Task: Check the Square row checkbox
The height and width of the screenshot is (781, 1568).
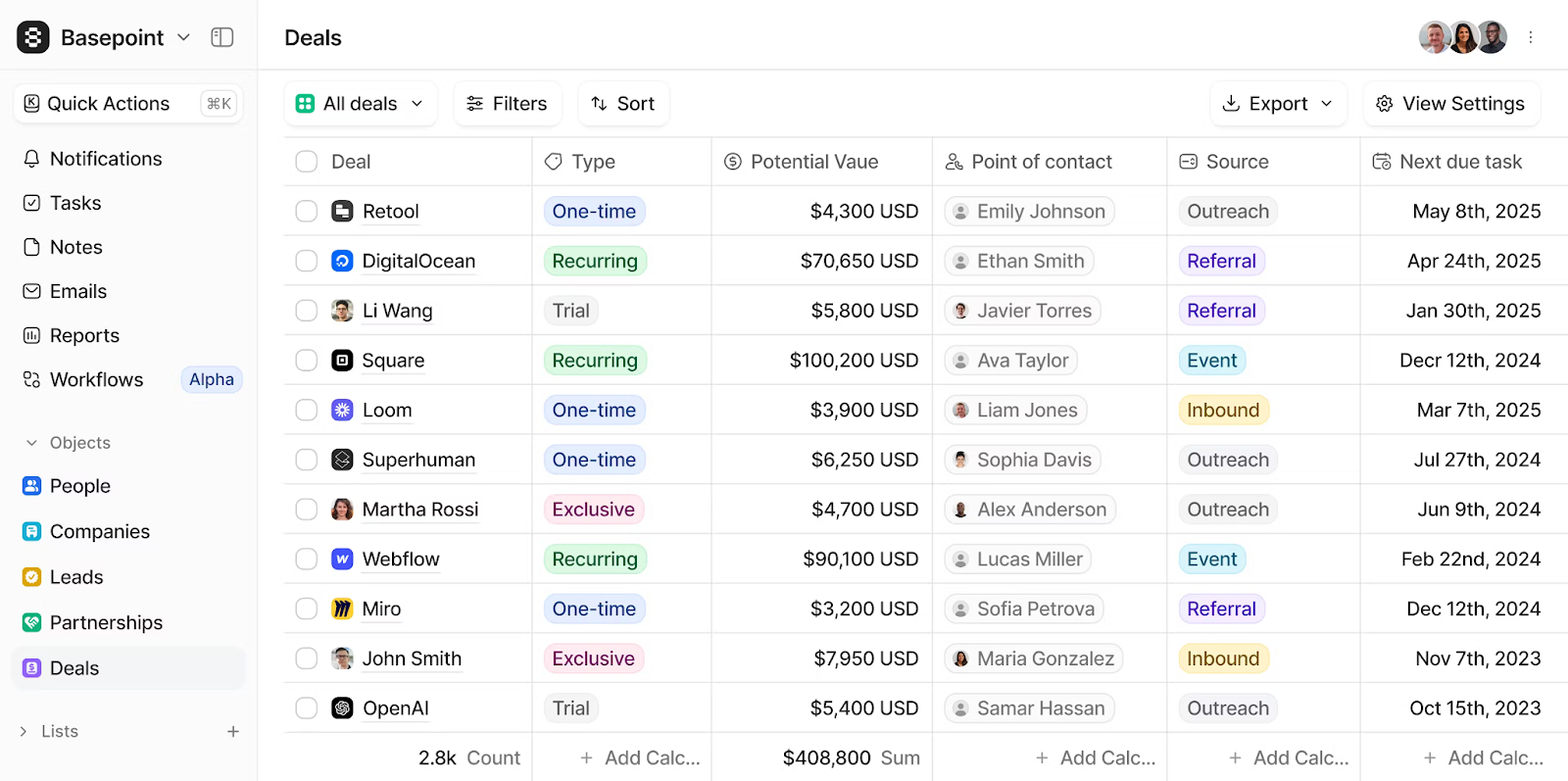Action: [307, 361]
